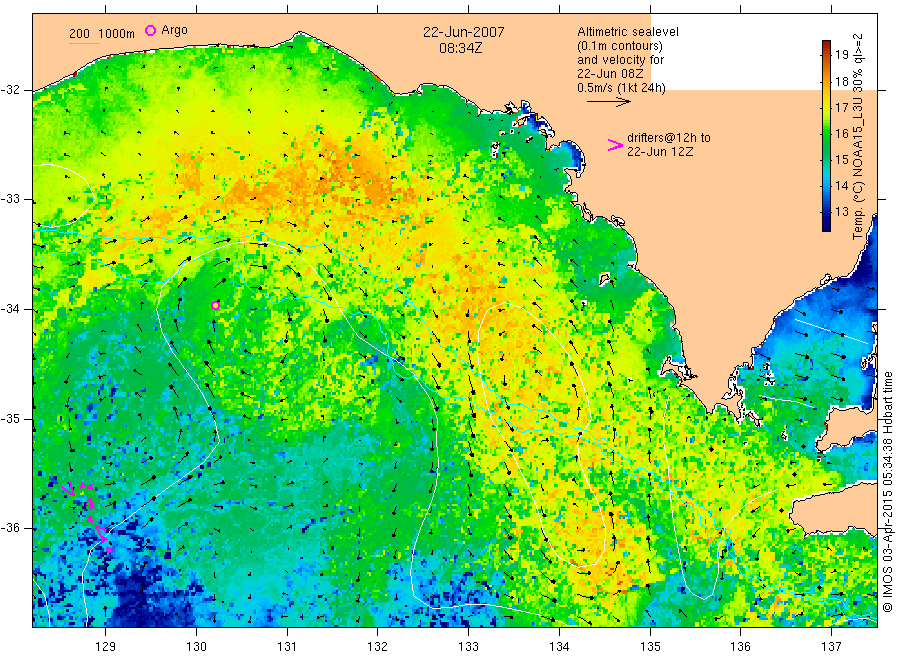This screenshot has width=900, height=660.
Task: Click the longitude axis label "131"
Action: tap(287, 647)
